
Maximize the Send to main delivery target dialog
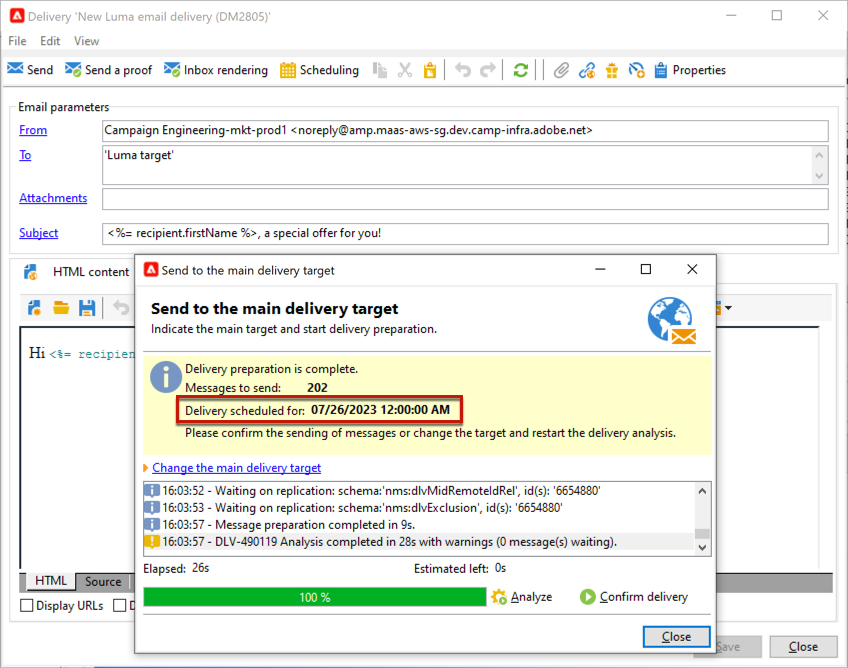point(646,269)
